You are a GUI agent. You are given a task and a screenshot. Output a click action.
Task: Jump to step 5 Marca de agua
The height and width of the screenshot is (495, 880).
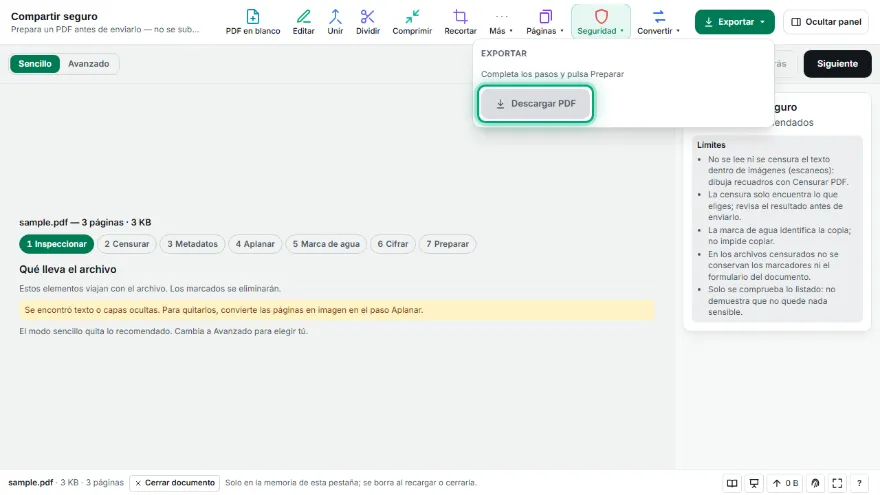(x=326, y=244)
